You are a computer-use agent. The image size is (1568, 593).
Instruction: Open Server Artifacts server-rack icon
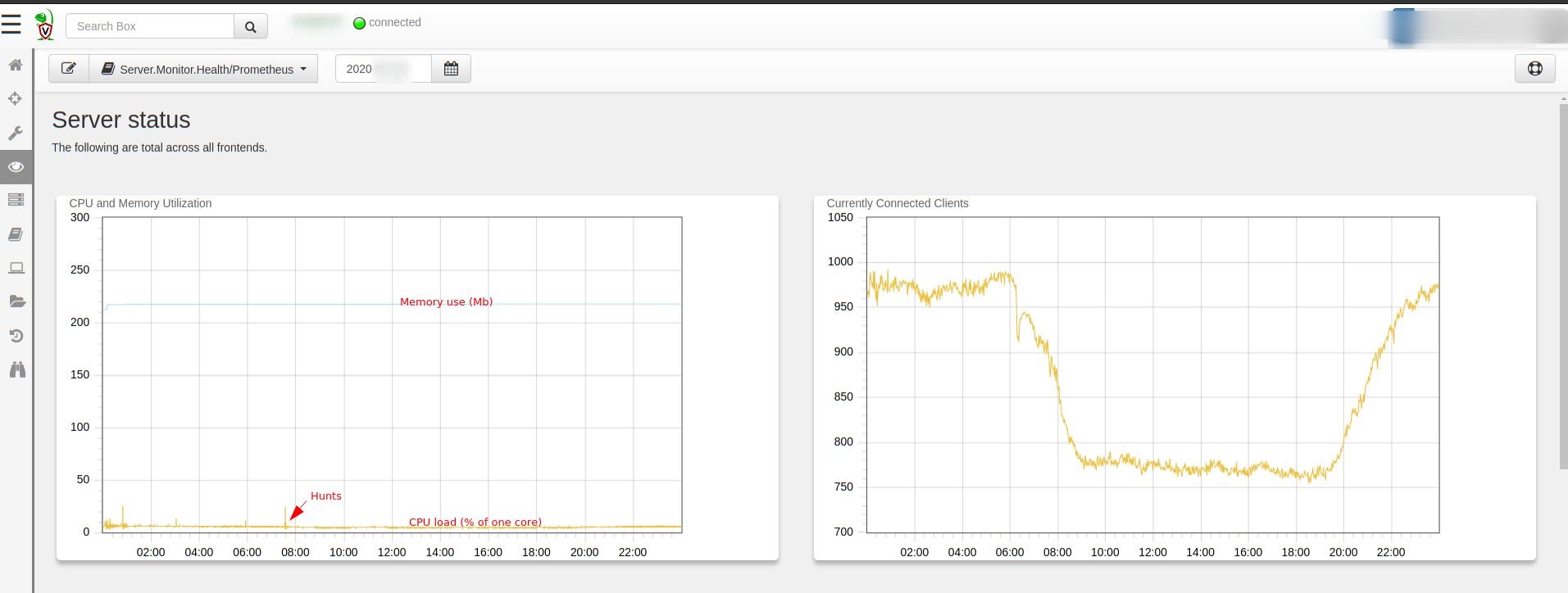pos(16,200)
